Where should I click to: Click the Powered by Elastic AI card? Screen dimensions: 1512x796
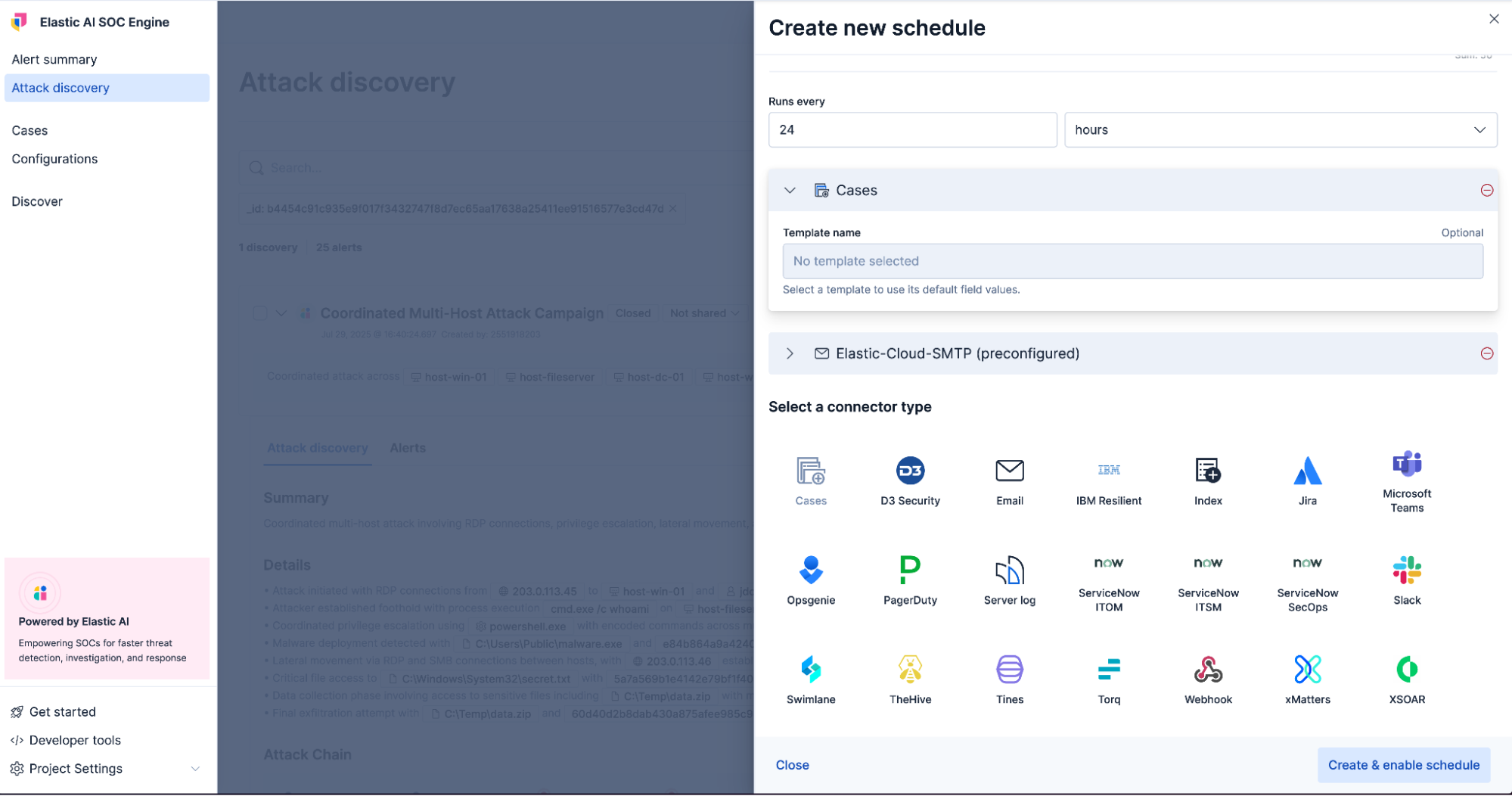pos(107,619)
